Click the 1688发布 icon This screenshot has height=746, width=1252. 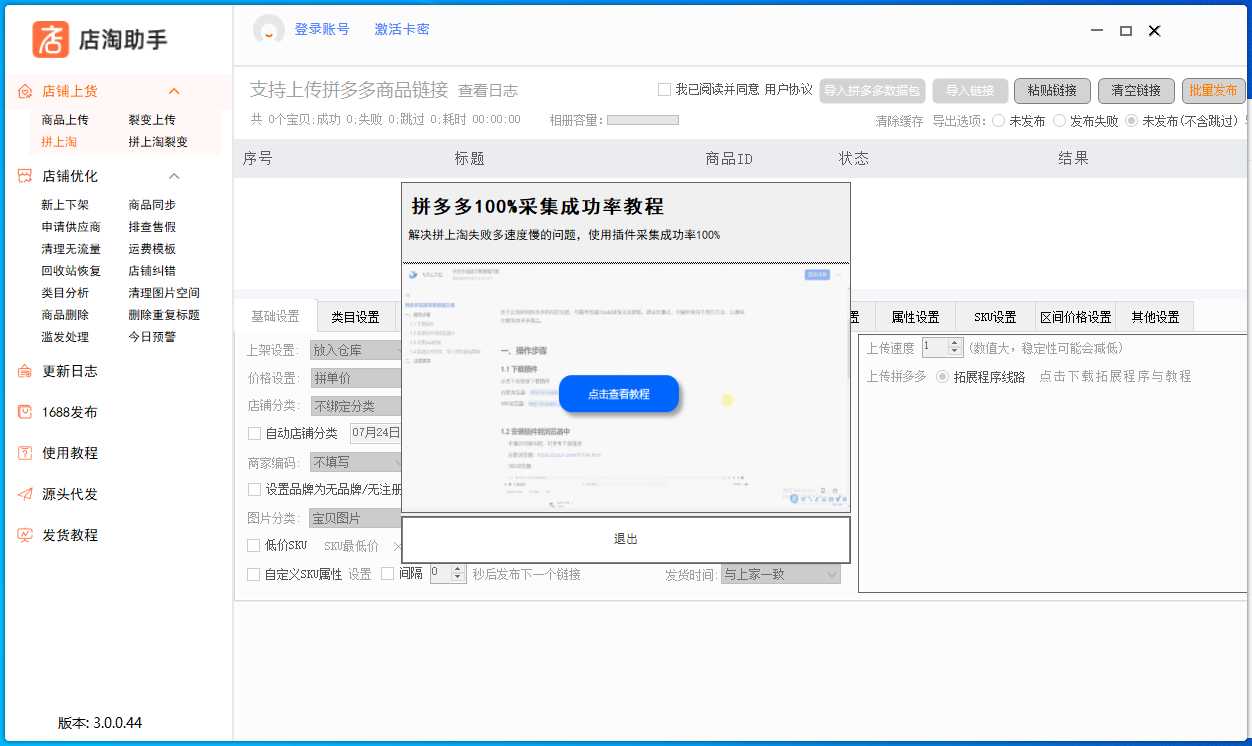pyautogui.click(x=25, y=412)
